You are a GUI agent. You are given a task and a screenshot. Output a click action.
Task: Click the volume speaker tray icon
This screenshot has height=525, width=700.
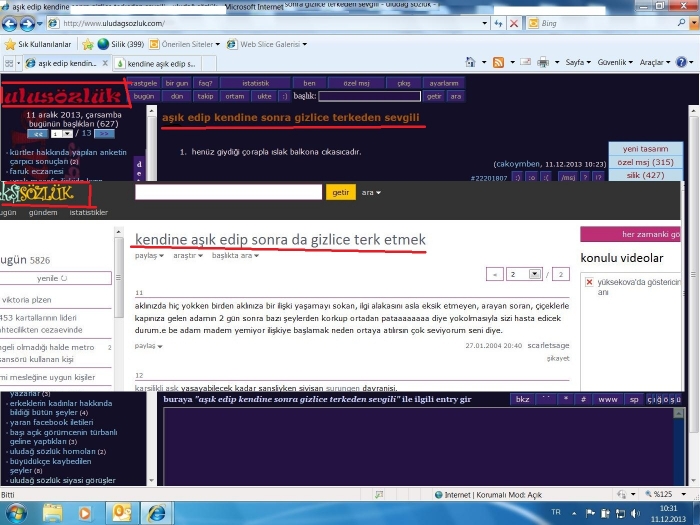click(635, 513)
